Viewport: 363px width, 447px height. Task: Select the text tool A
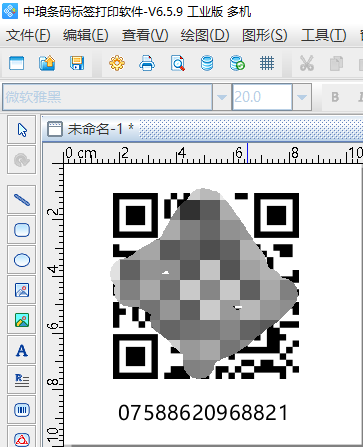[22, 350]
